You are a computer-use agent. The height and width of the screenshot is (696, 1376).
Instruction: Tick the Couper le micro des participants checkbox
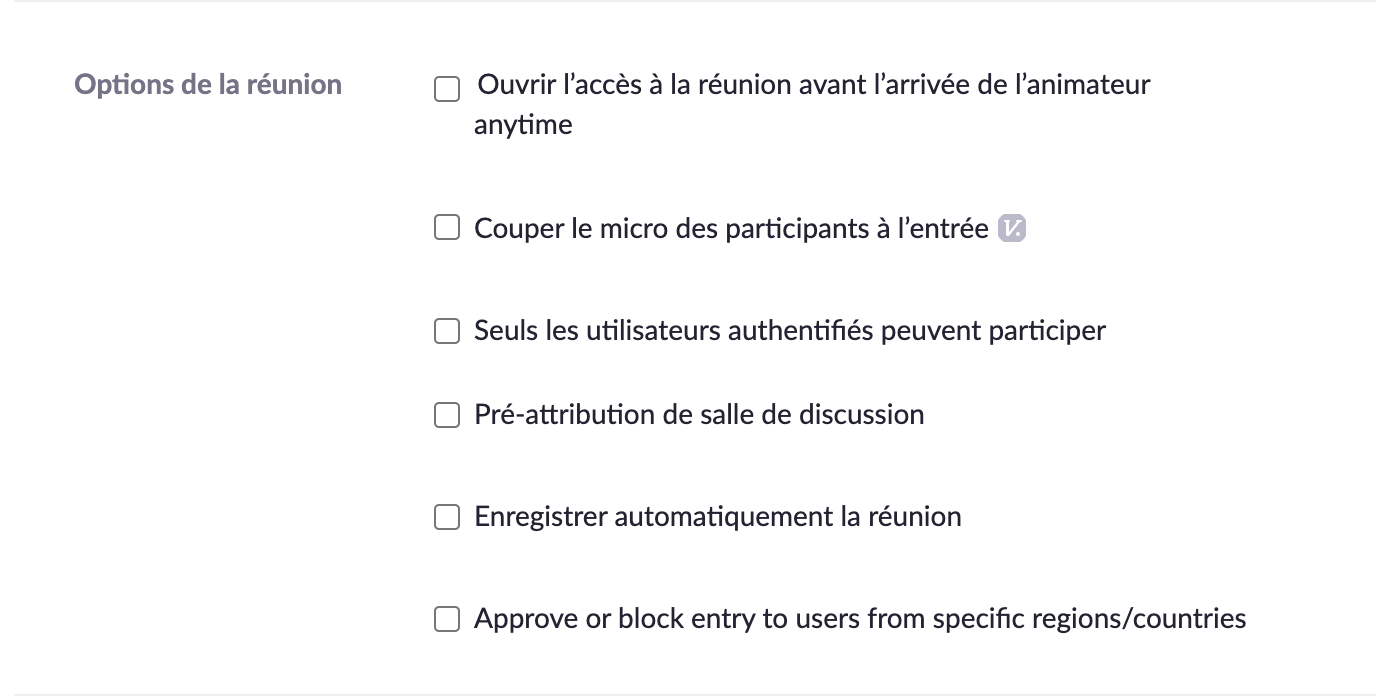(446, 228)
